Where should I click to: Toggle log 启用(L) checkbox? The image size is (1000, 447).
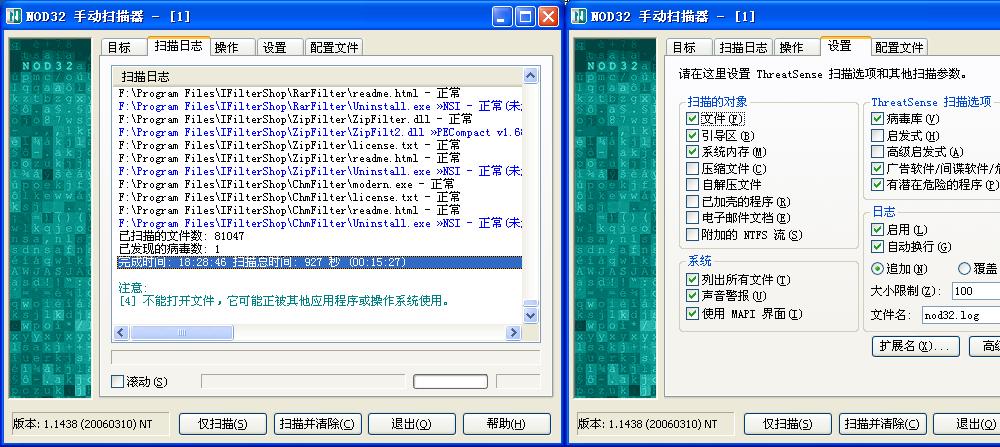tap(877, 230)
